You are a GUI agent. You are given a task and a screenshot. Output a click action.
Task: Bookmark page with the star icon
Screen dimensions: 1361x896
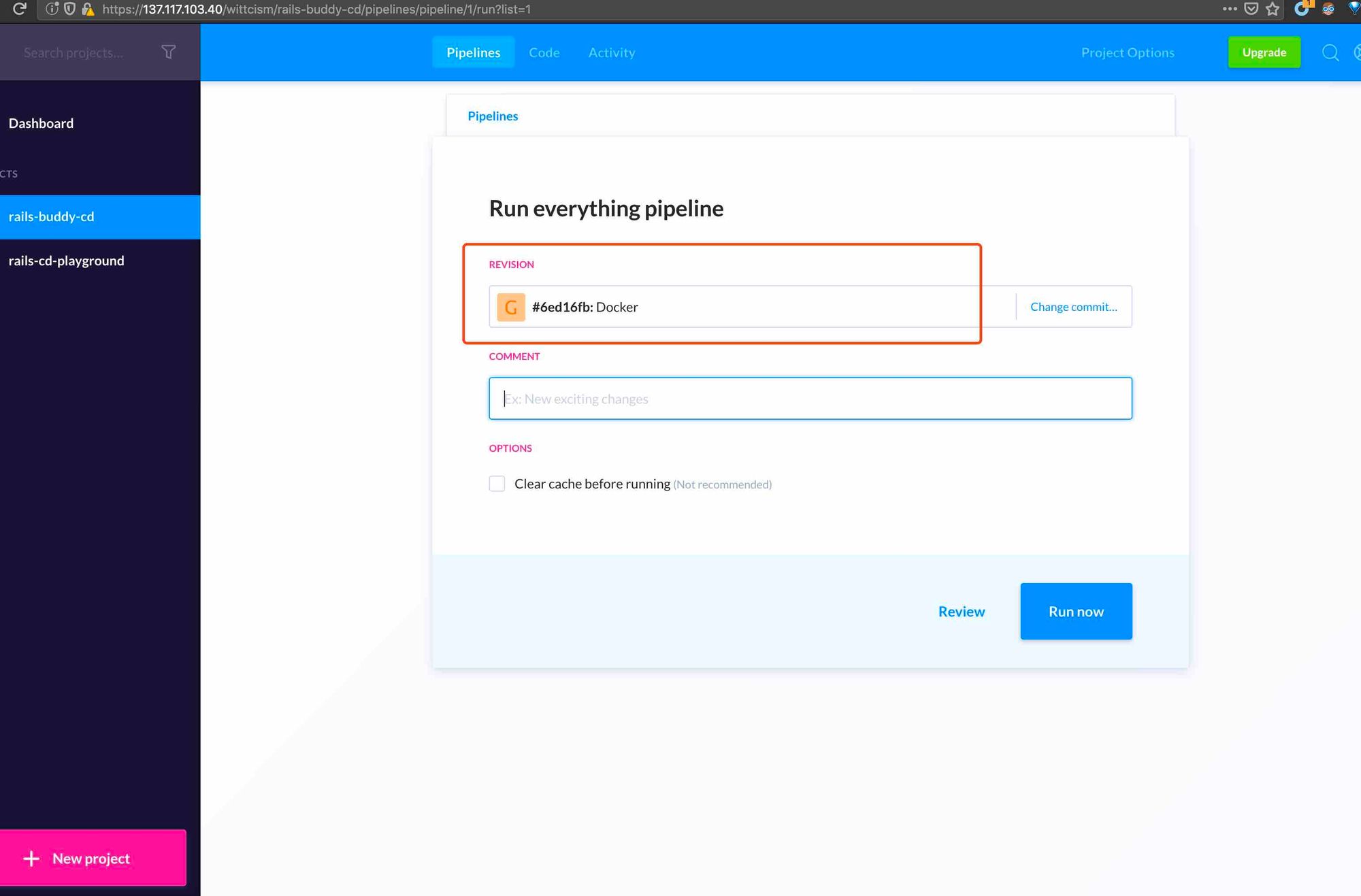coord(1273,9)
